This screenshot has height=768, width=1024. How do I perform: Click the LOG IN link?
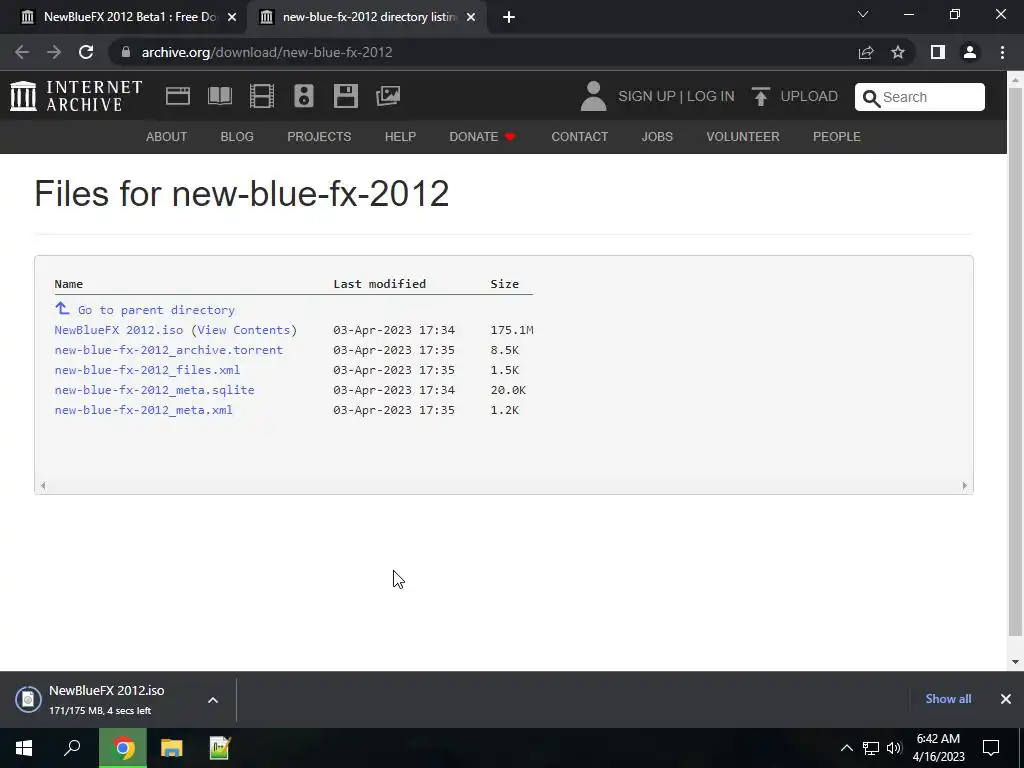[x=711, y=96]
